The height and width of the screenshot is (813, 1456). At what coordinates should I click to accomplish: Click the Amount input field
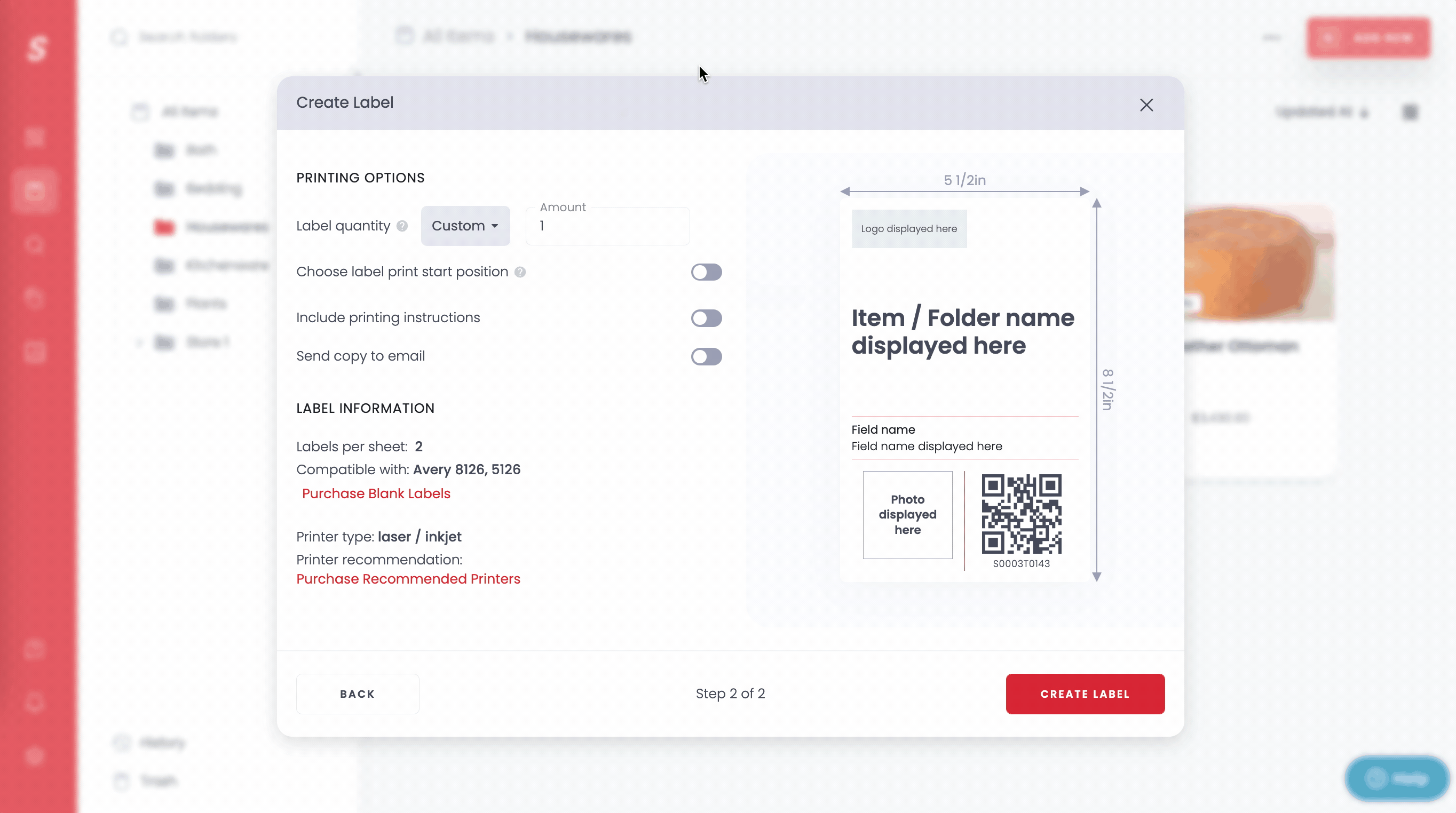(x=607, y=226)
